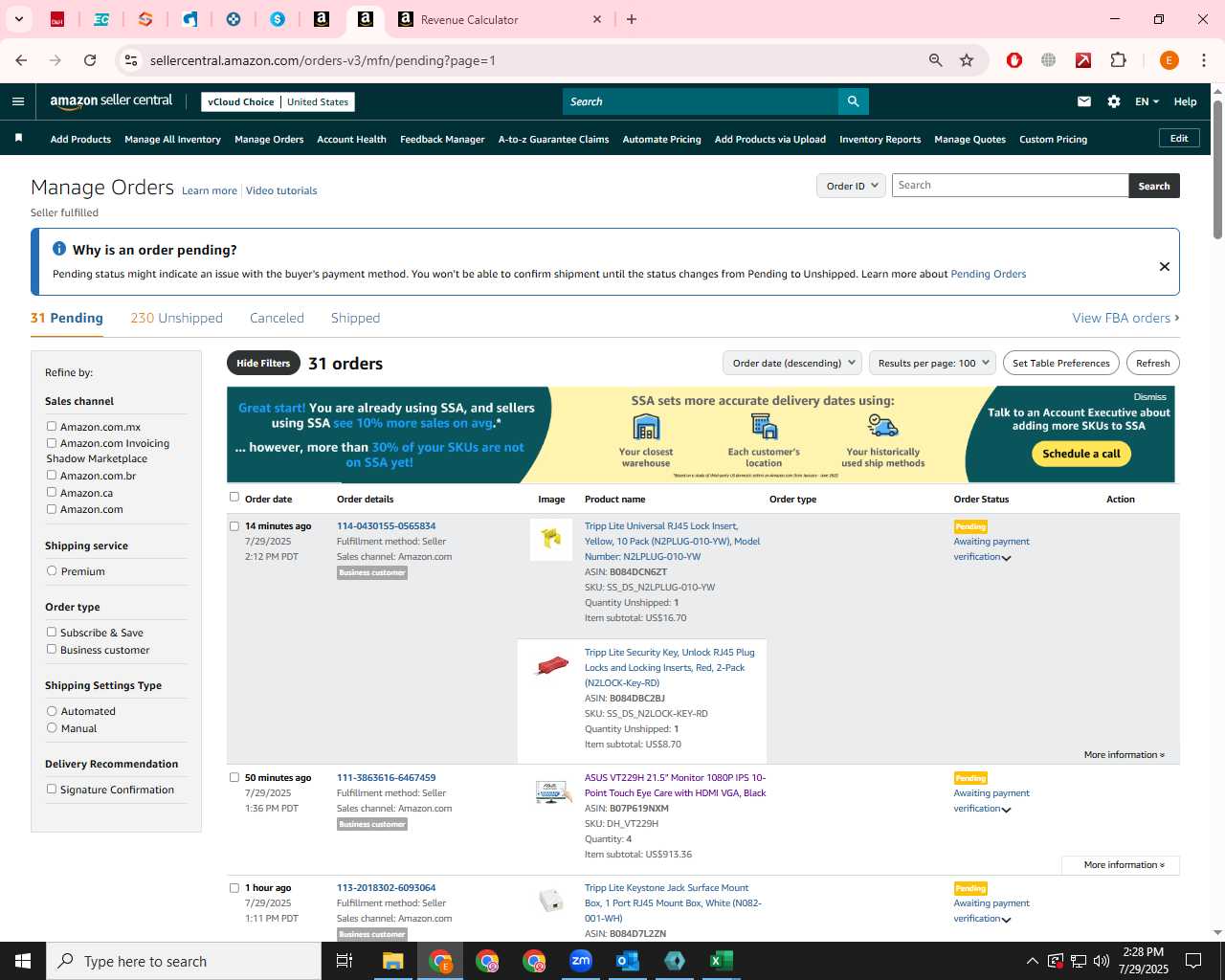Click the Adobe Acrobat extension icon
The width and height of the screenshot is (1225, 980).
coord(1083,60)
